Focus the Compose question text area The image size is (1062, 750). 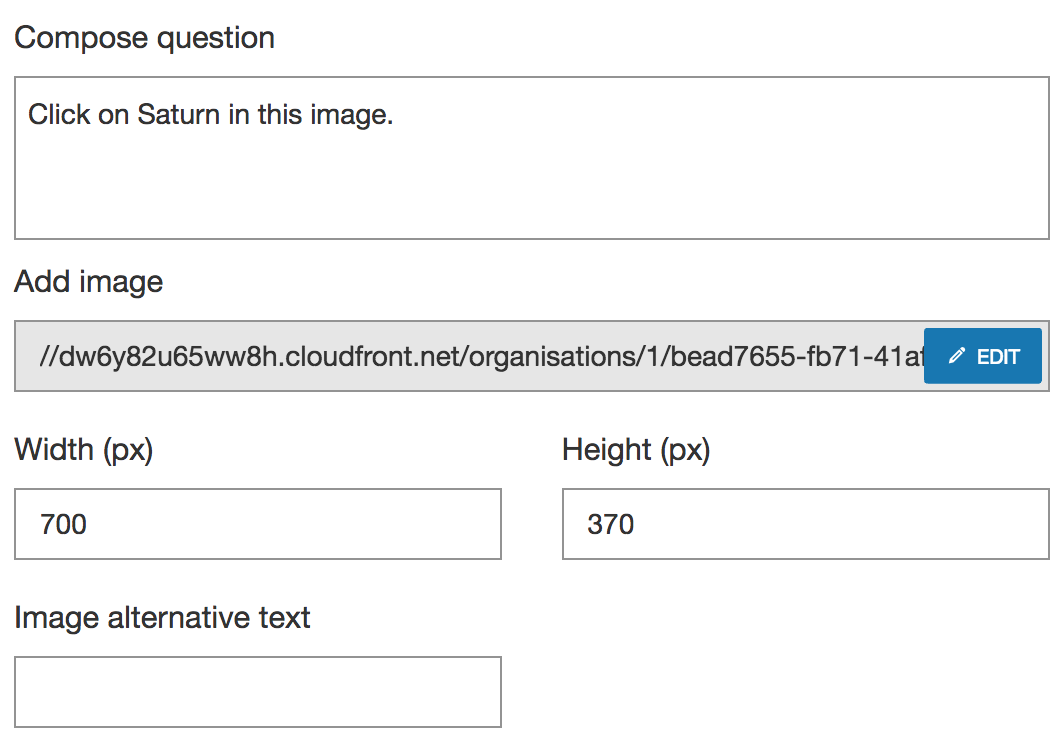[532, 158]
